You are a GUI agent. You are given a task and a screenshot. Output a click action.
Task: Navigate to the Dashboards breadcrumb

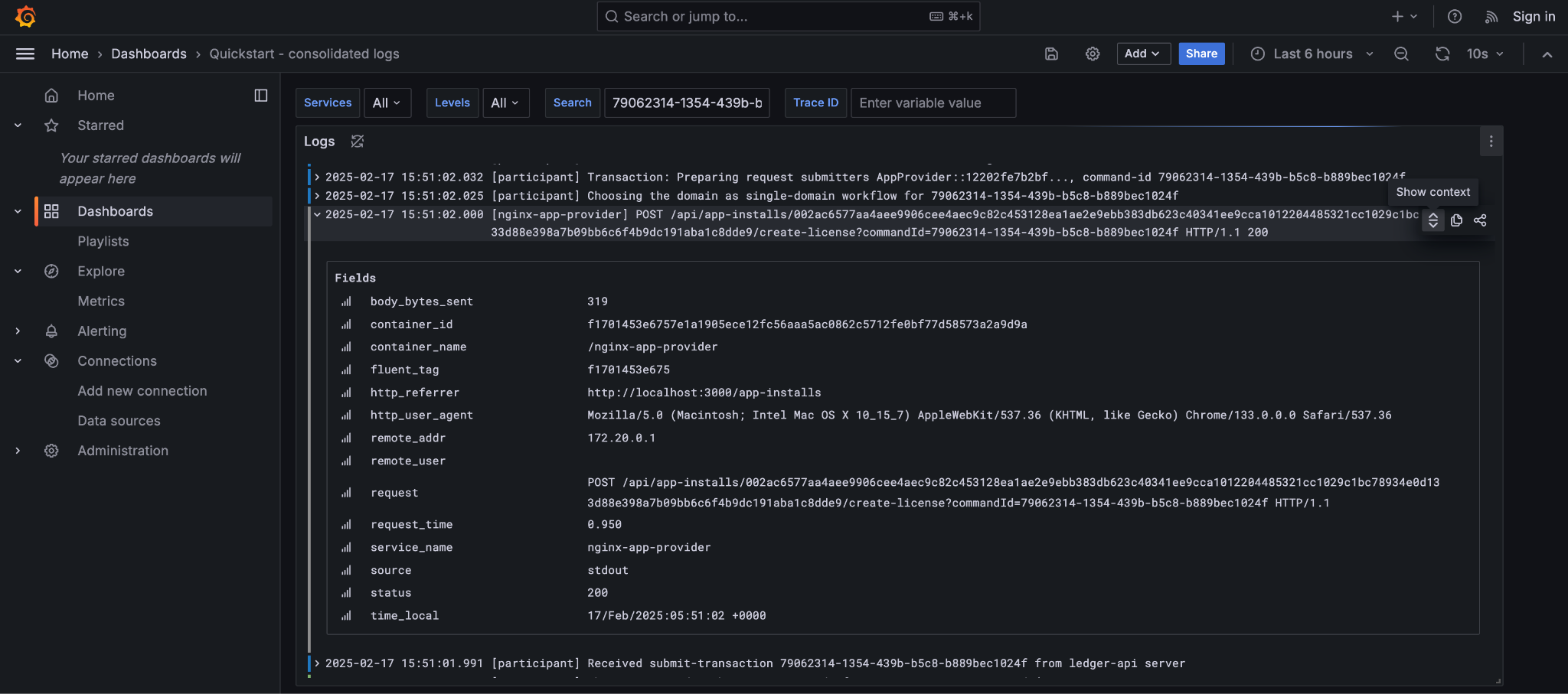(149, 54)
